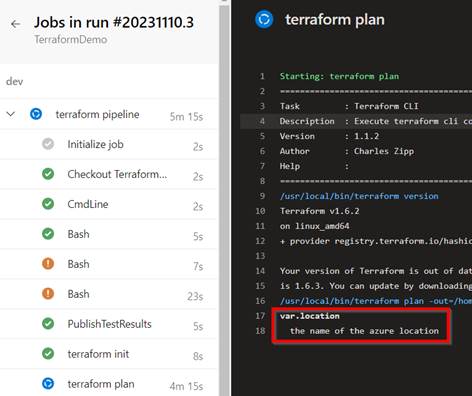Screen dimensions: 472x396
Task: Click the vertical scrollbar beside jobs list
Action: pyautogui.click(x=224, y=198)
